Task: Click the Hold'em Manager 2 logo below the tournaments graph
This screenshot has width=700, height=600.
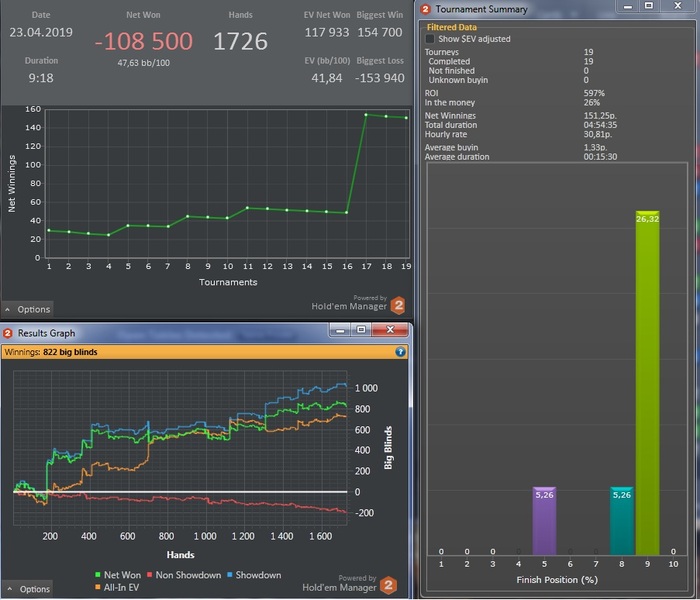Action: click(398, 305)
